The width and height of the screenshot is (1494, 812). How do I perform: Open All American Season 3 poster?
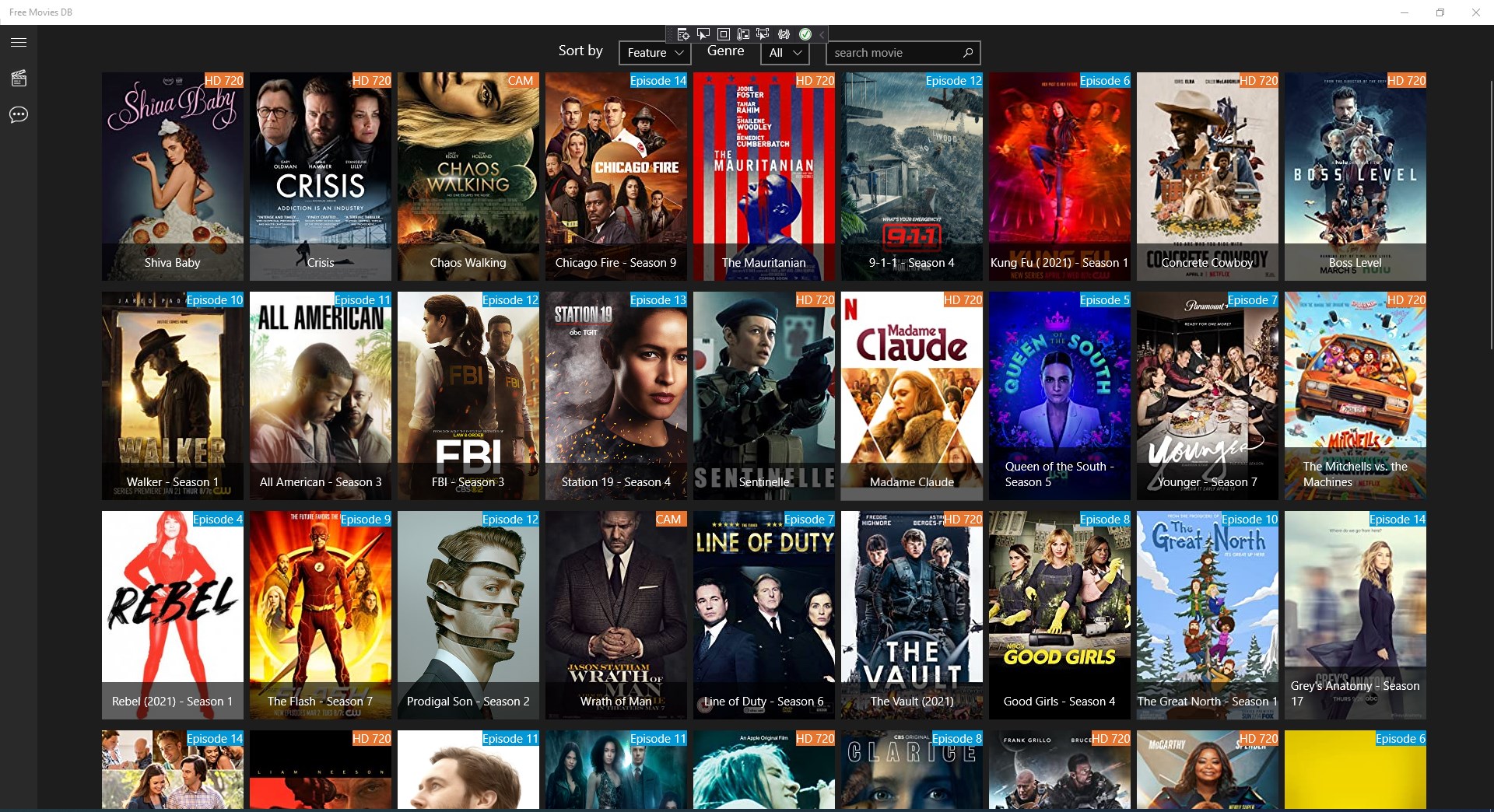[321, 396]
